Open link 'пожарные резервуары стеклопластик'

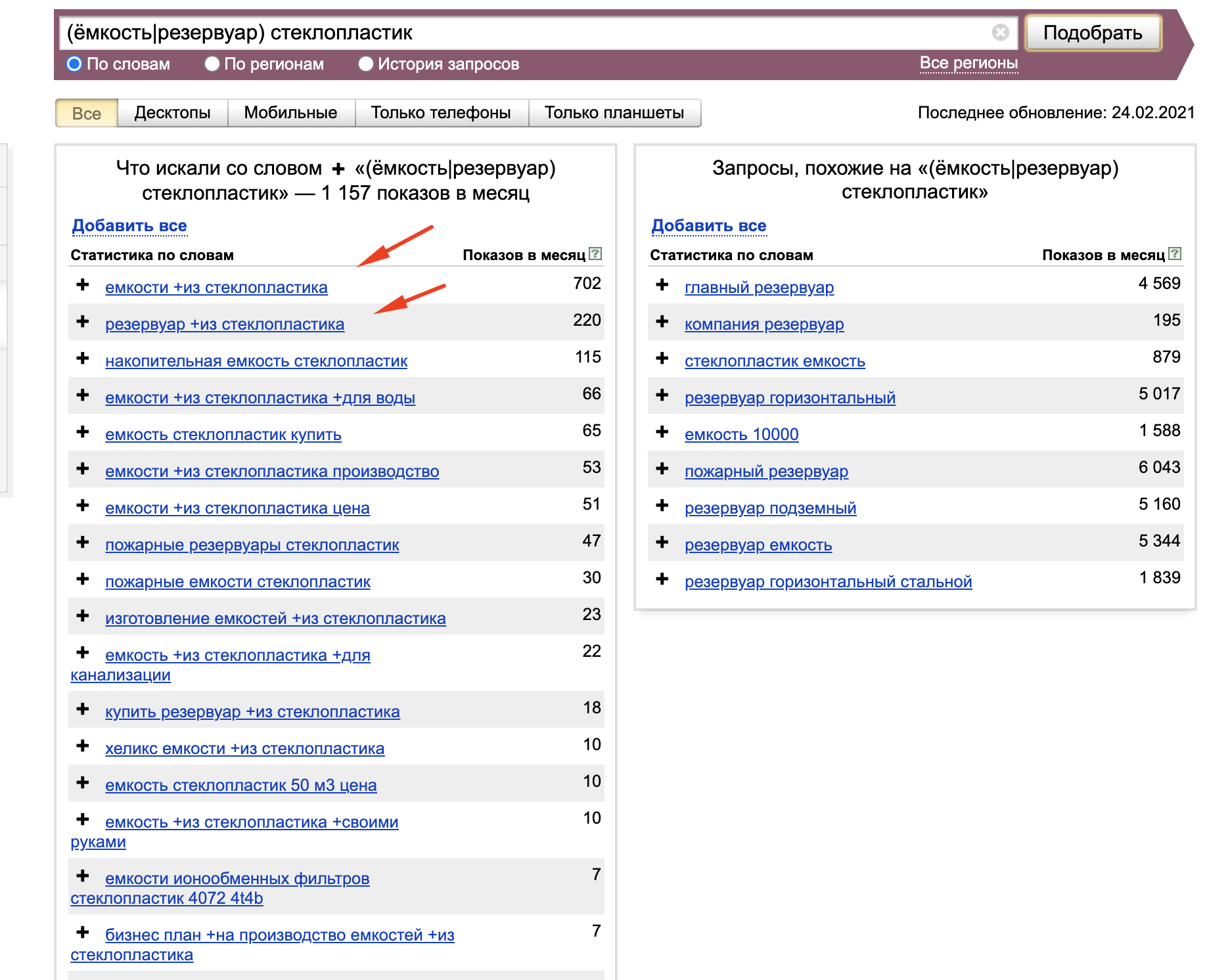tap(252, 545)
